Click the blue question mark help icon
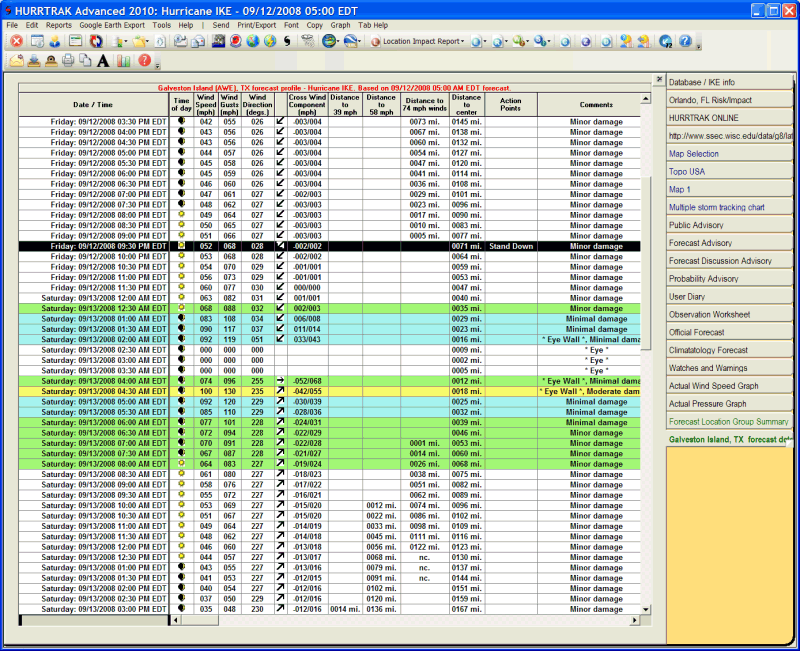800x651 pixels. coord(684,41)
